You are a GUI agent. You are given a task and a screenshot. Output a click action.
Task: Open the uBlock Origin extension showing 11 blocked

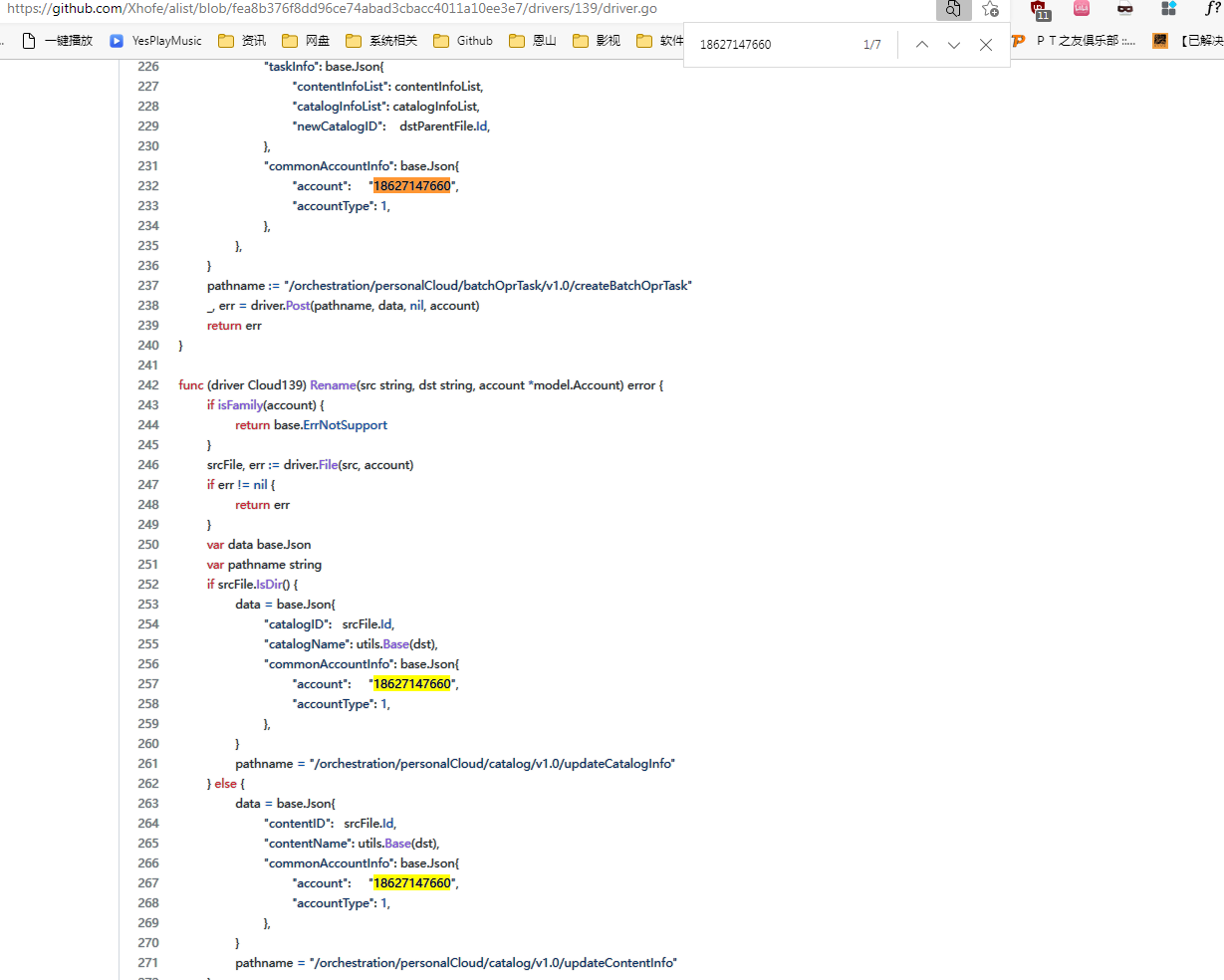(1040, 10)
